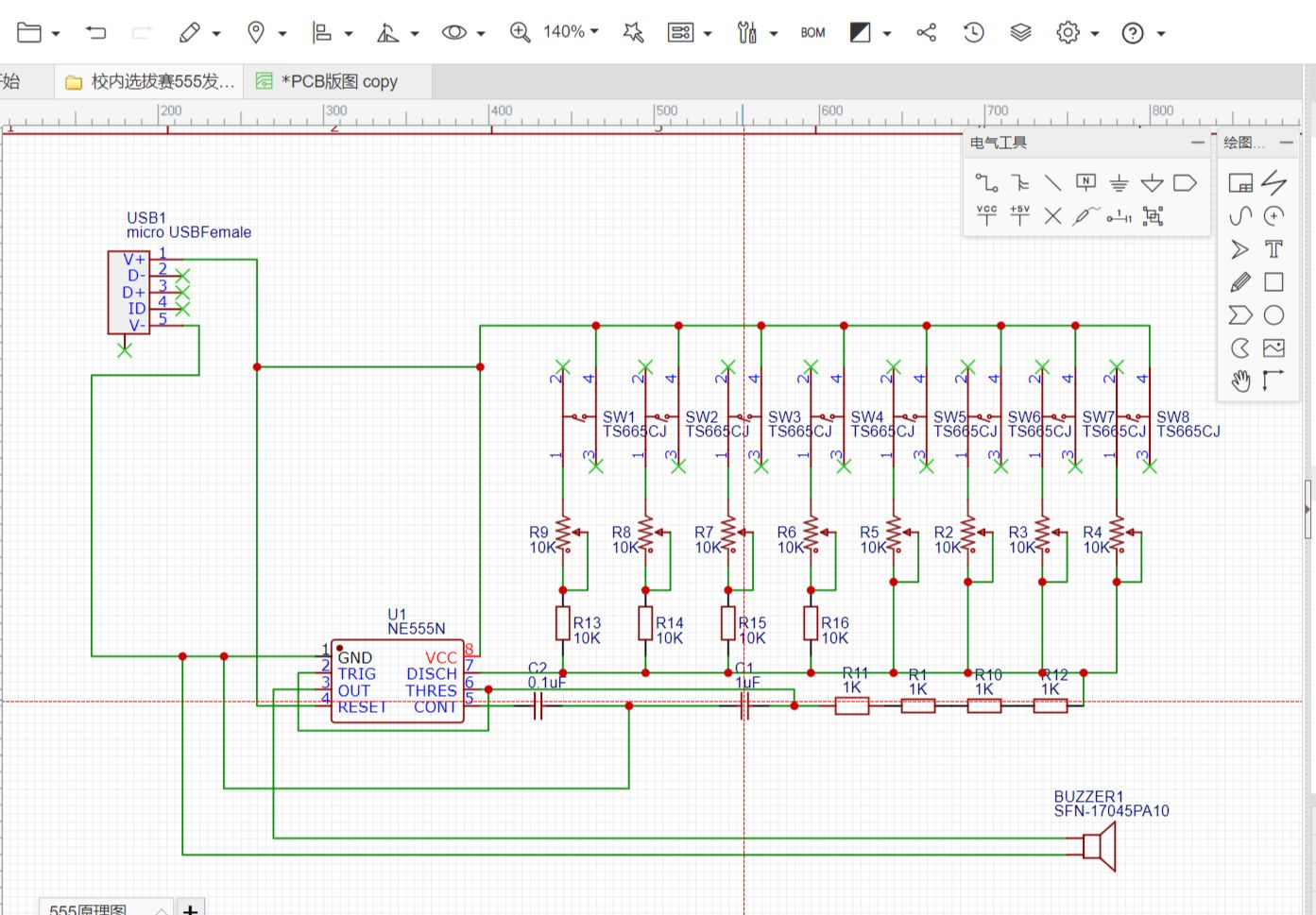Select the Bus Entry diagonal line tool
The image size is (1316, 915).
pos(1052,182)
